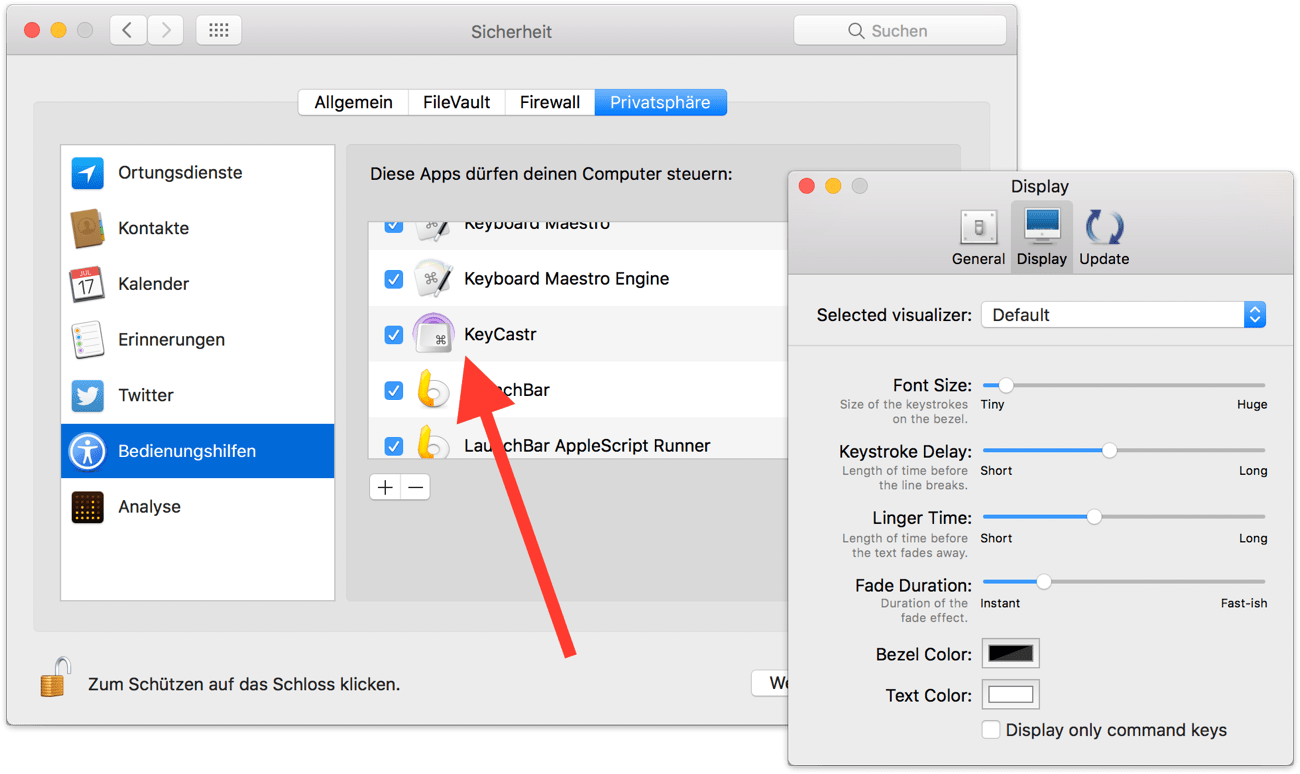Add an app with the plus button
Image resolution: width=1300 pixels, height=774 pixels.
click(x=385, y=487)
